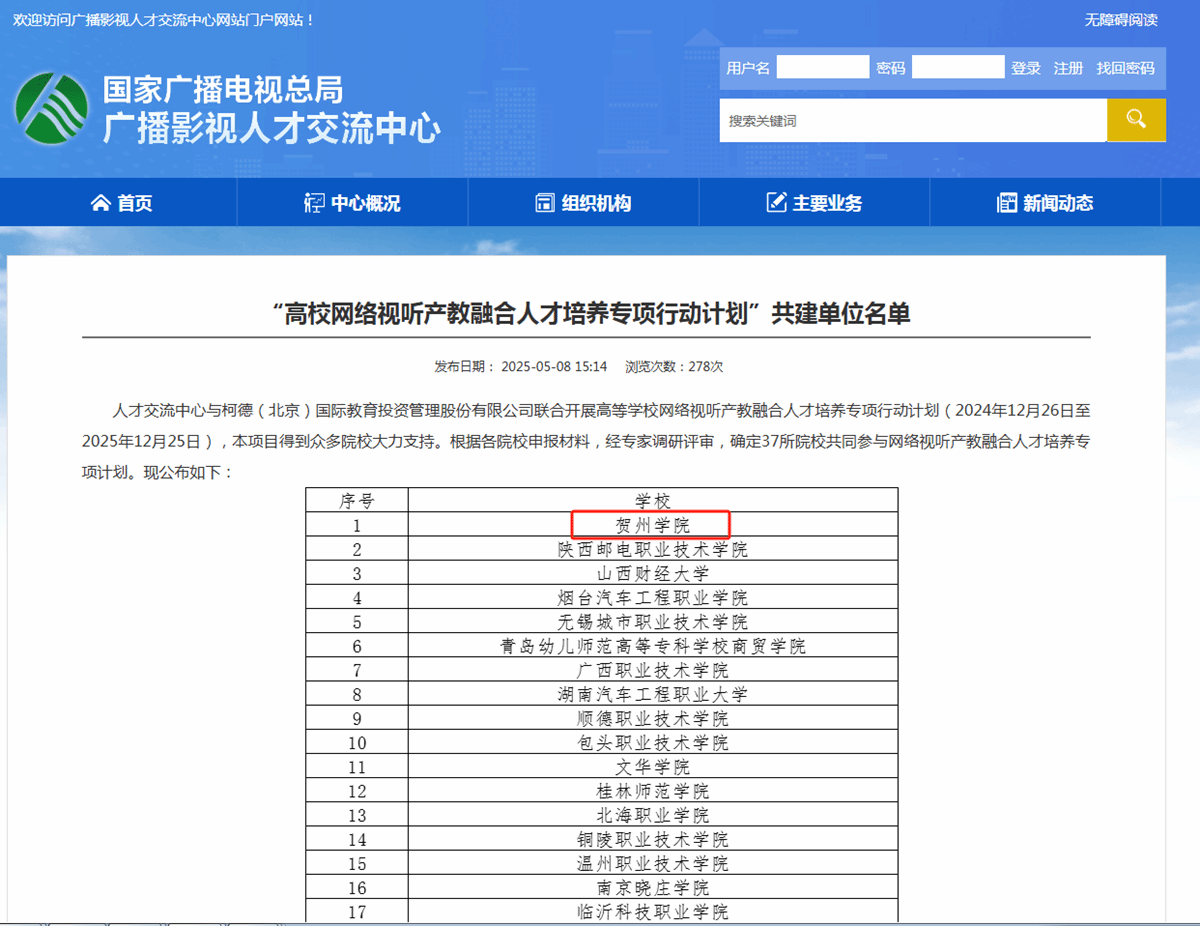The height and width of the screenshot is (926, 1200).
Task: Click the 无锡城市职业技术学院 cell
Action: tap(653, 621)
